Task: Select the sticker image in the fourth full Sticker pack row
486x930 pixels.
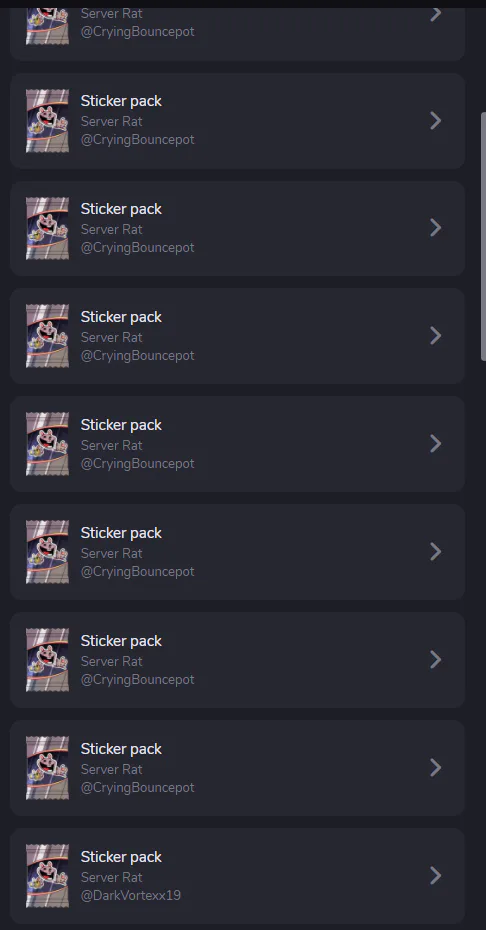Action: tap(47, 444)
